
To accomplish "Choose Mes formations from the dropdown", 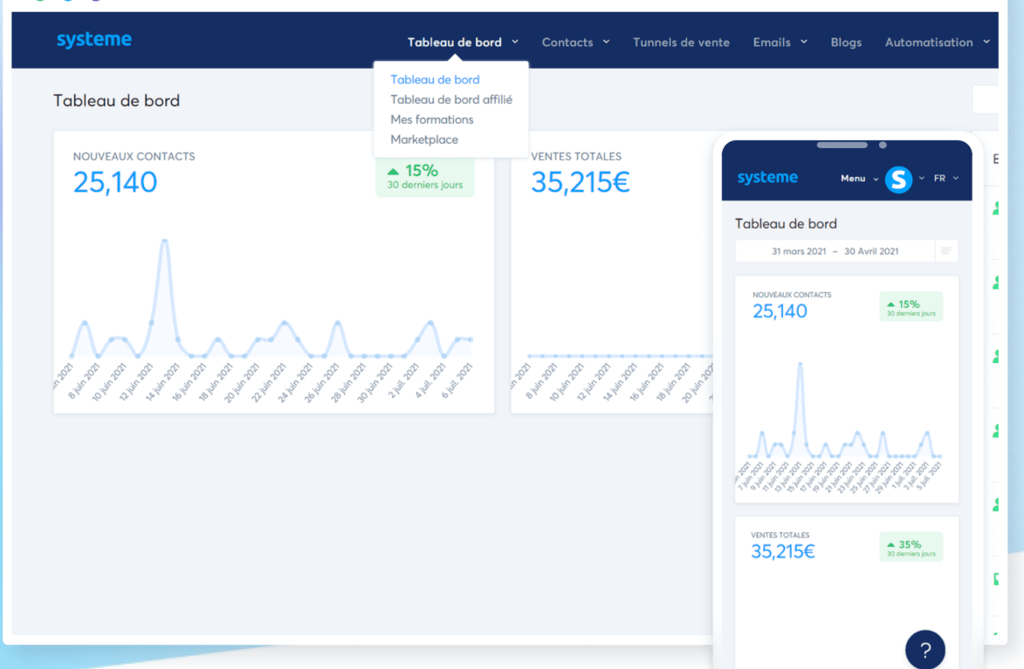I will pos(432,120).
